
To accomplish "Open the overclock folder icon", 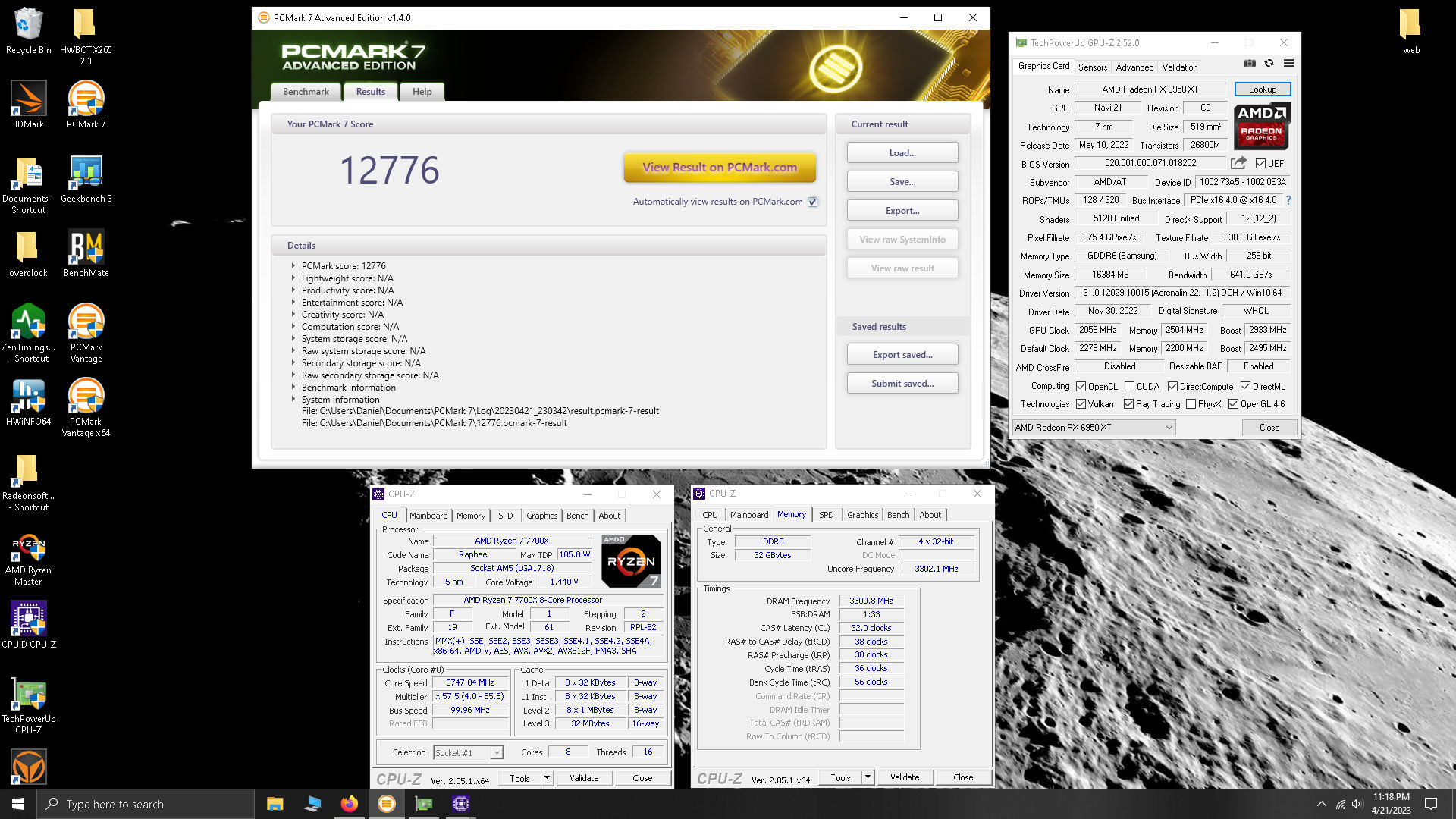I will (x=28, y=254).
